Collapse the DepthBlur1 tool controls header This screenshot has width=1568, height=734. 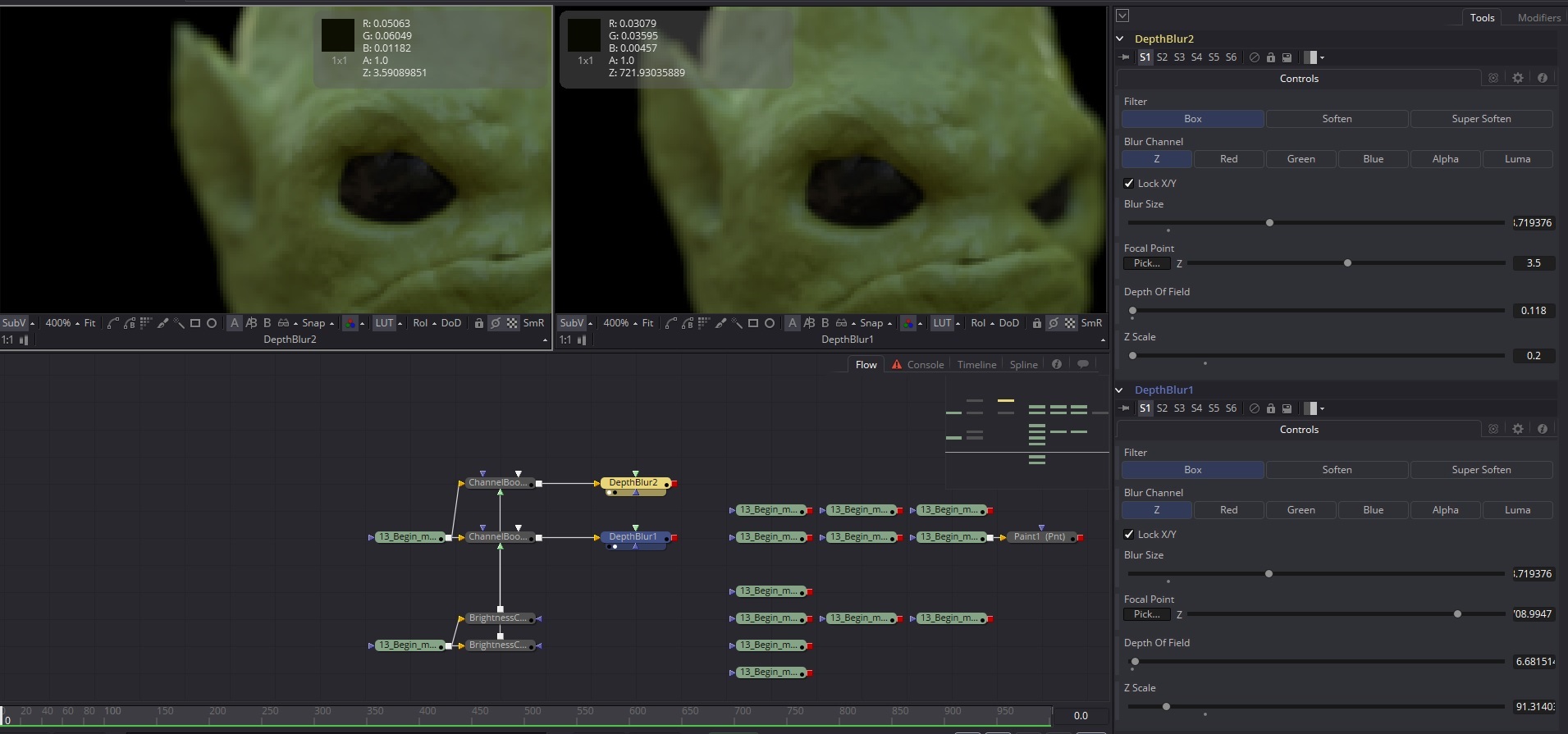click(1120, 390)
